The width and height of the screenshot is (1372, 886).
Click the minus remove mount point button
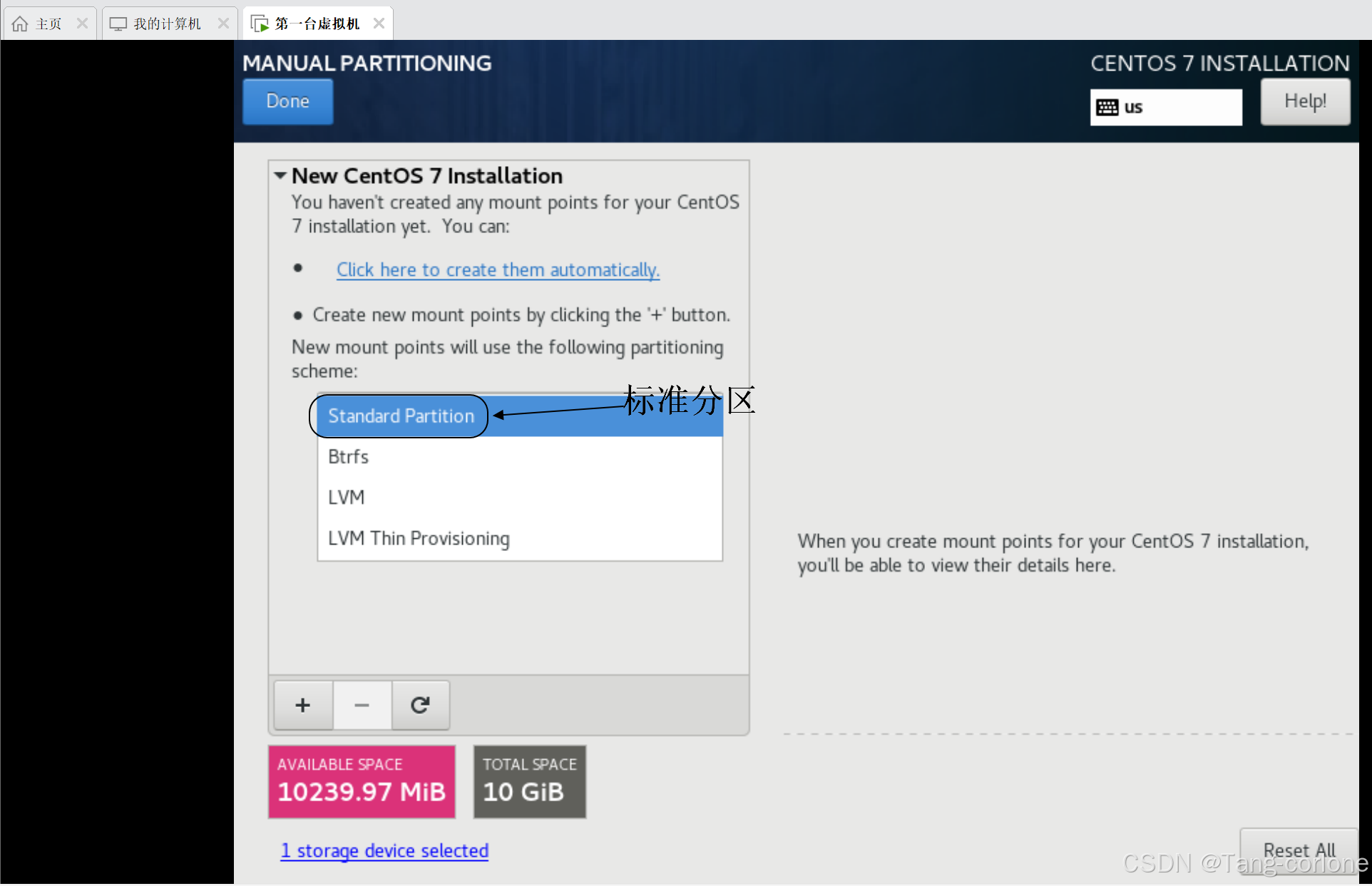click(362, 705)
